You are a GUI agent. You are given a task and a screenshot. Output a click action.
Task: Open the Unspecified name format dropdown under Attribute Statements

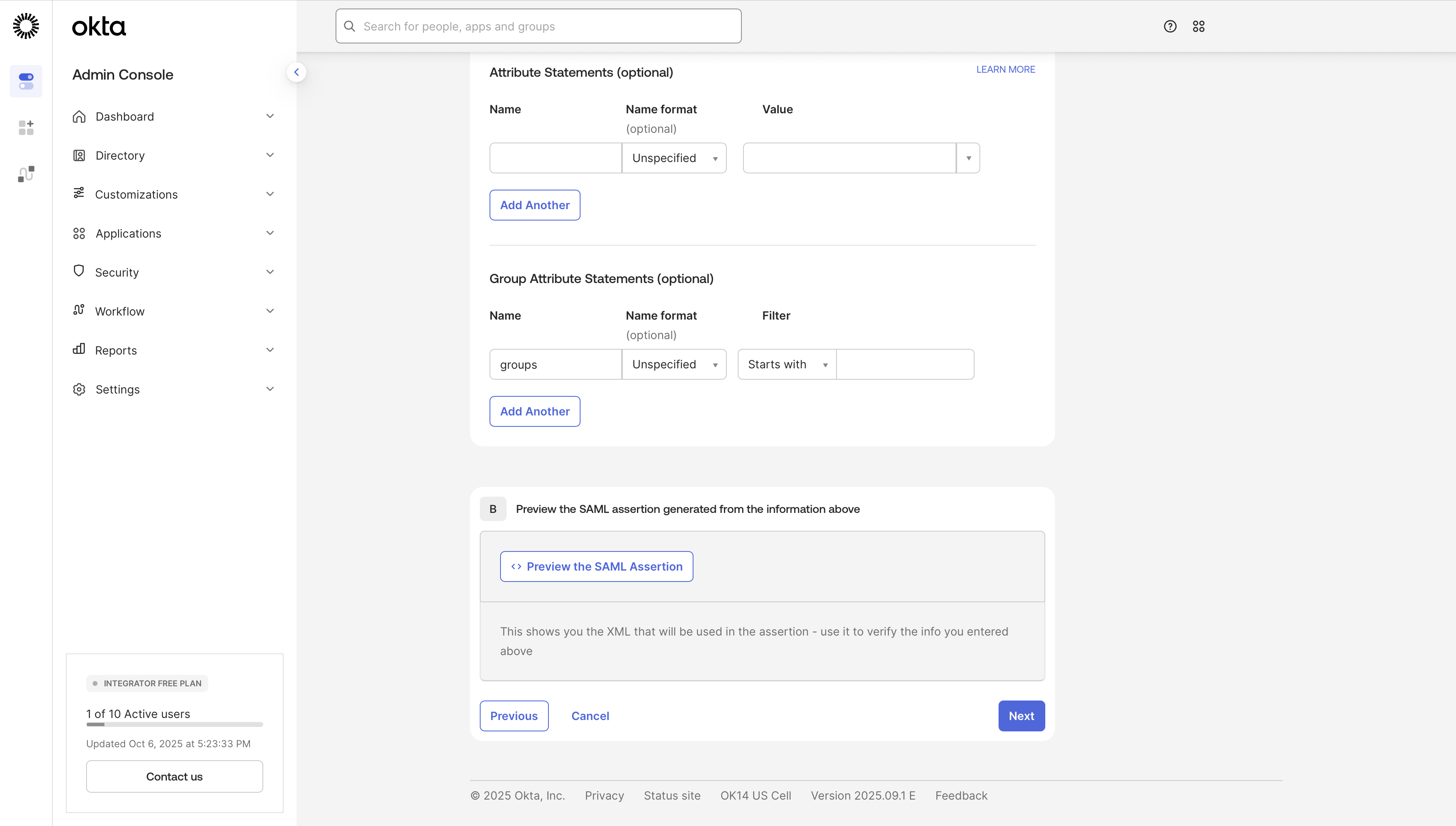click(x=674, y=158)
